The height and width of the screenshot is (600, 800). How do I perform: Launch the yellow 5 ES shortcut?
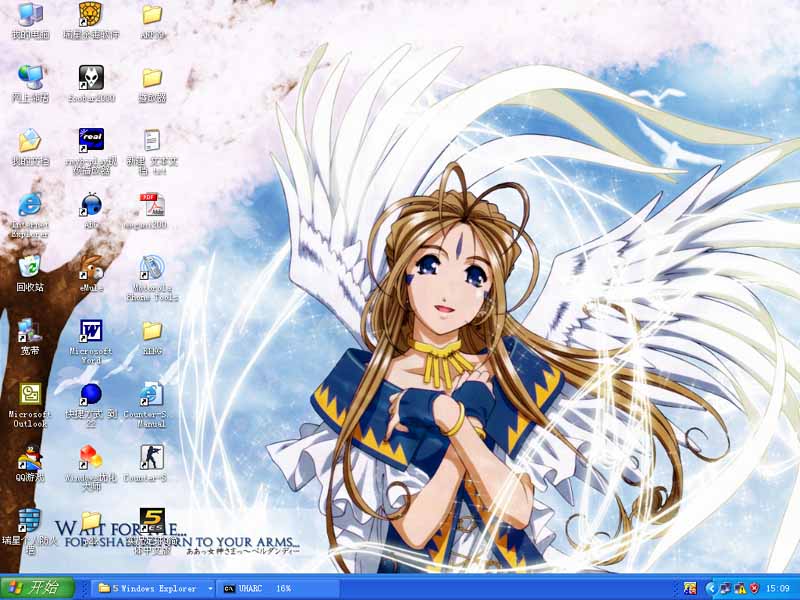tap(152, 531)
